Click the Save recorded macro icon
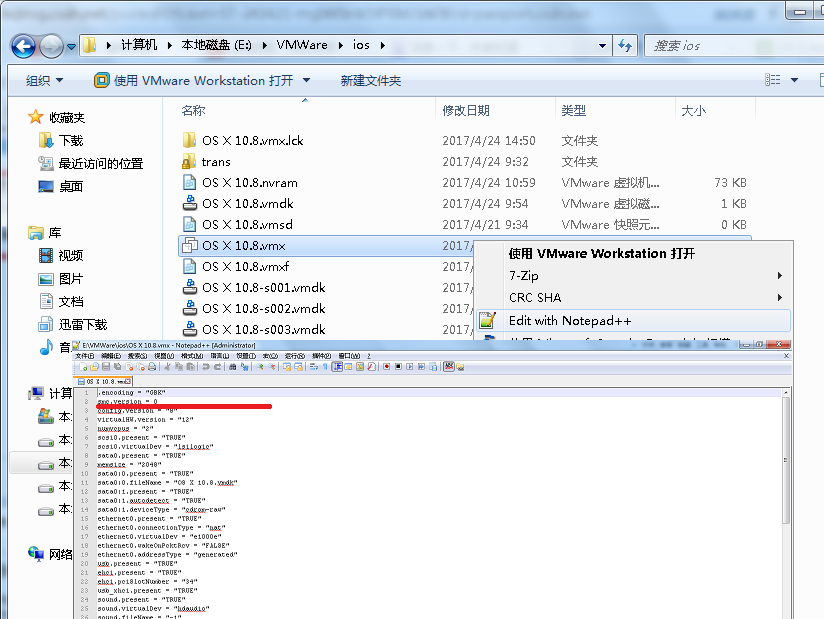The height and width of the screenshot is (619, 824). coord(434,367)
